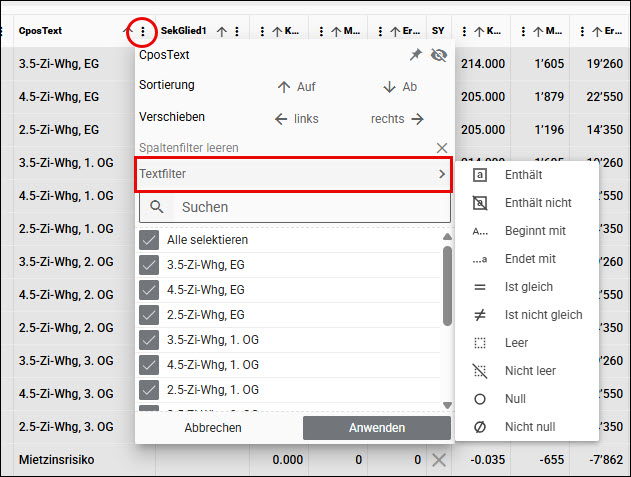
Task: Select table row 3.5-Zi-Whg, 3. OG
Action: 66,361
